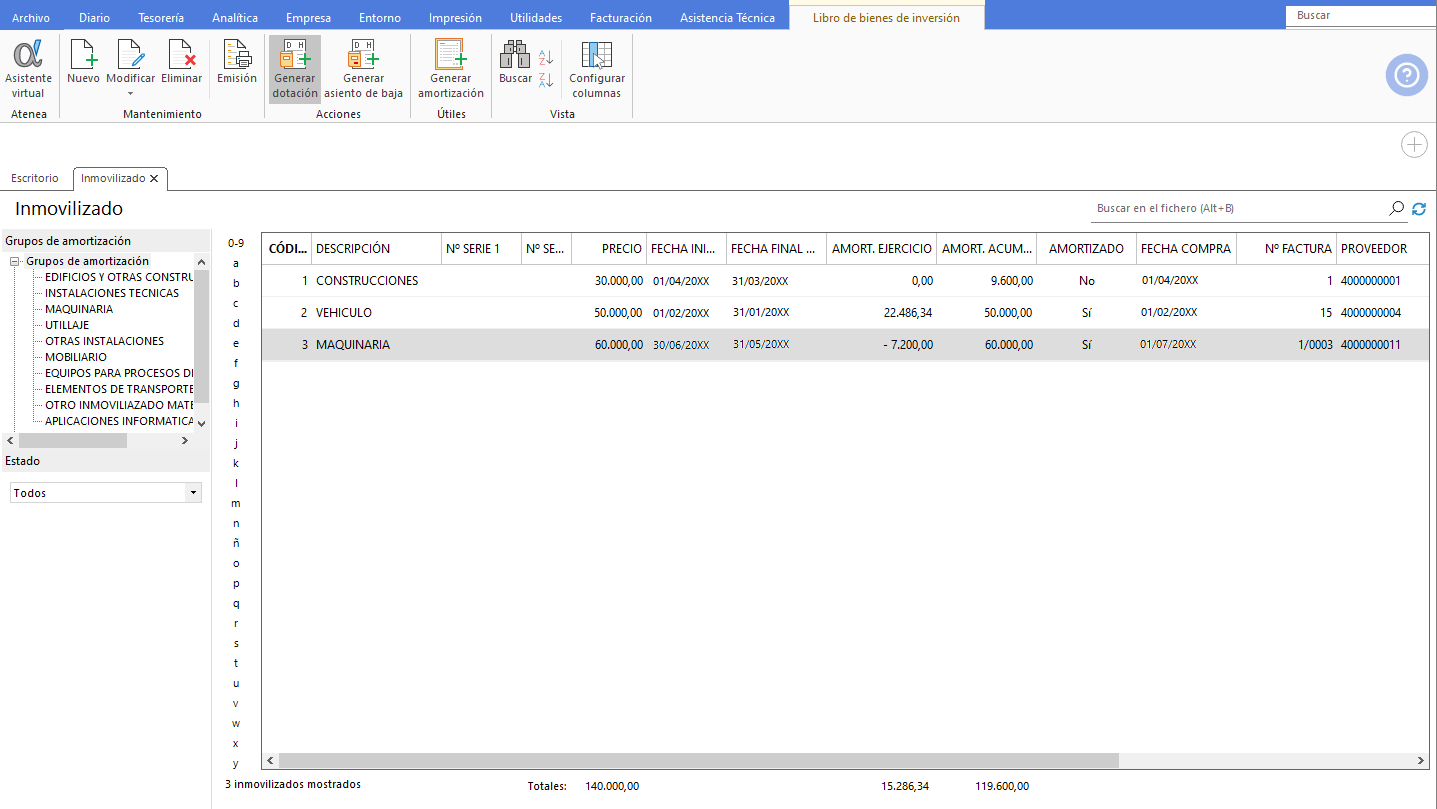Click Generar asiento de baja icon
Image resolution: width=1437 pixels, height=809 pixels.
click(362, 54)
